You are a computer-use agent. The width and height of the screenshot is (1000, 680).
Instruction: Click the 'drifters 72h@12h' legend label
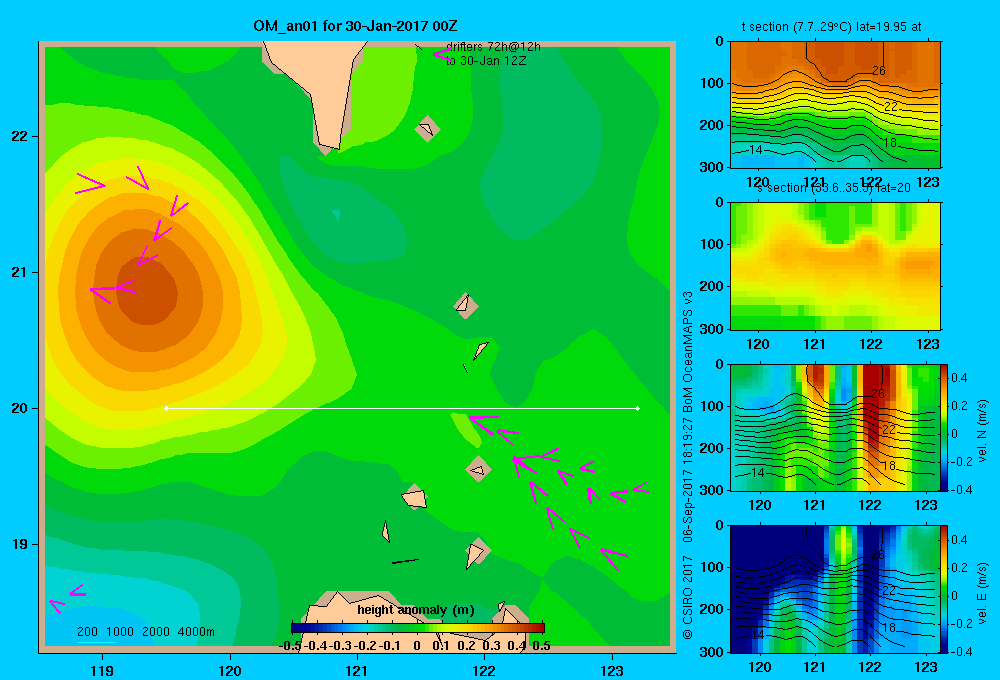point(493,47)
